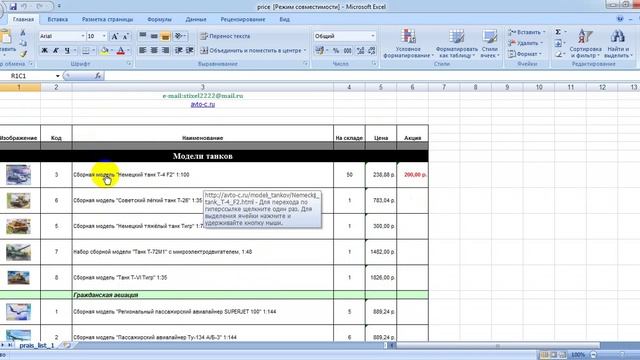Image resolution: width=640 pixels, height=360 pixels.
Task: Open the Формулы ribbon tab
Action: (159, 20)
